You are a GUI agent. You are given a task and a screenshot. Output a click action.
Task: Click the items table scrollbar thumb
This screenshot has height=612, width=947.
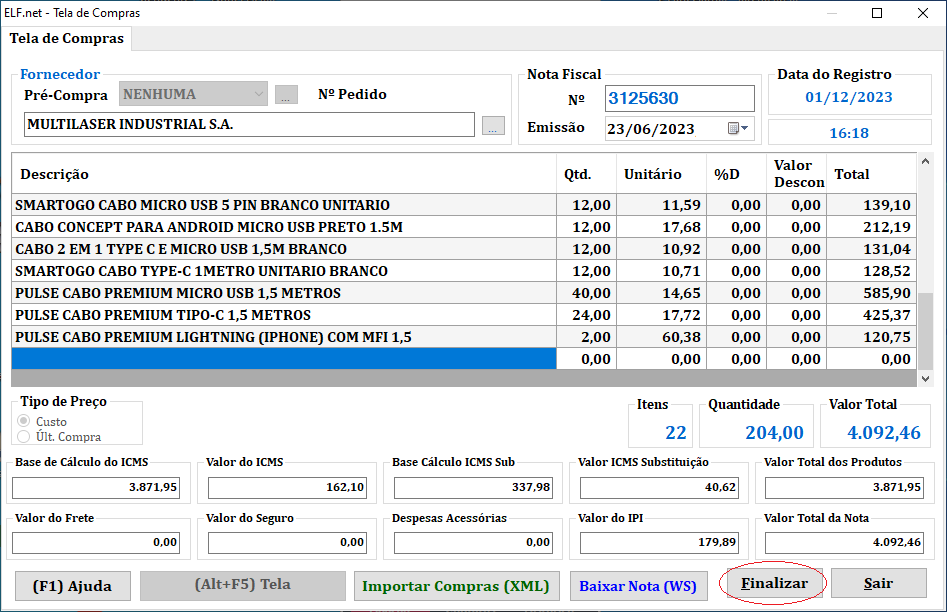pos(925,330)
